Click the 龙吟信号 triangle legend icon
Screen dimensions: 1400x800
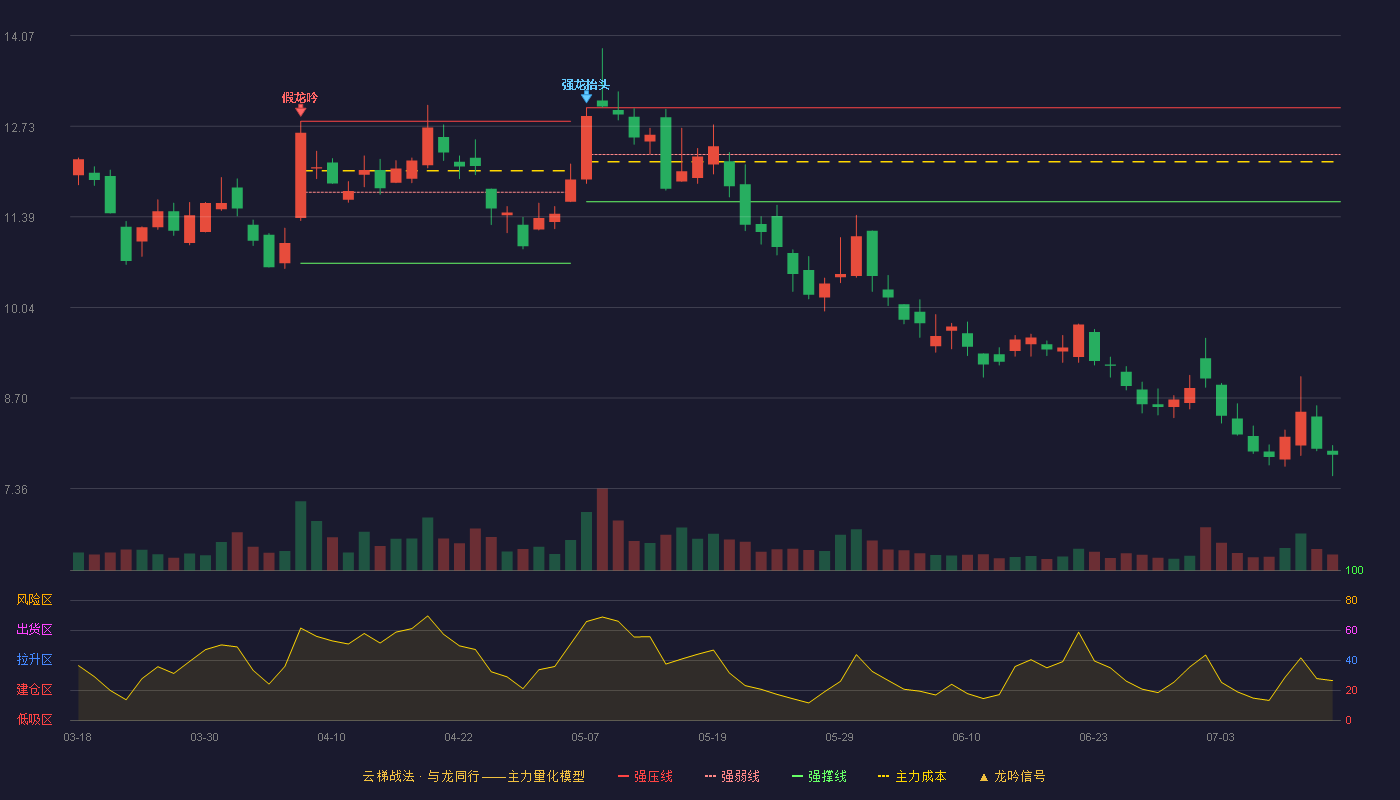983,777
